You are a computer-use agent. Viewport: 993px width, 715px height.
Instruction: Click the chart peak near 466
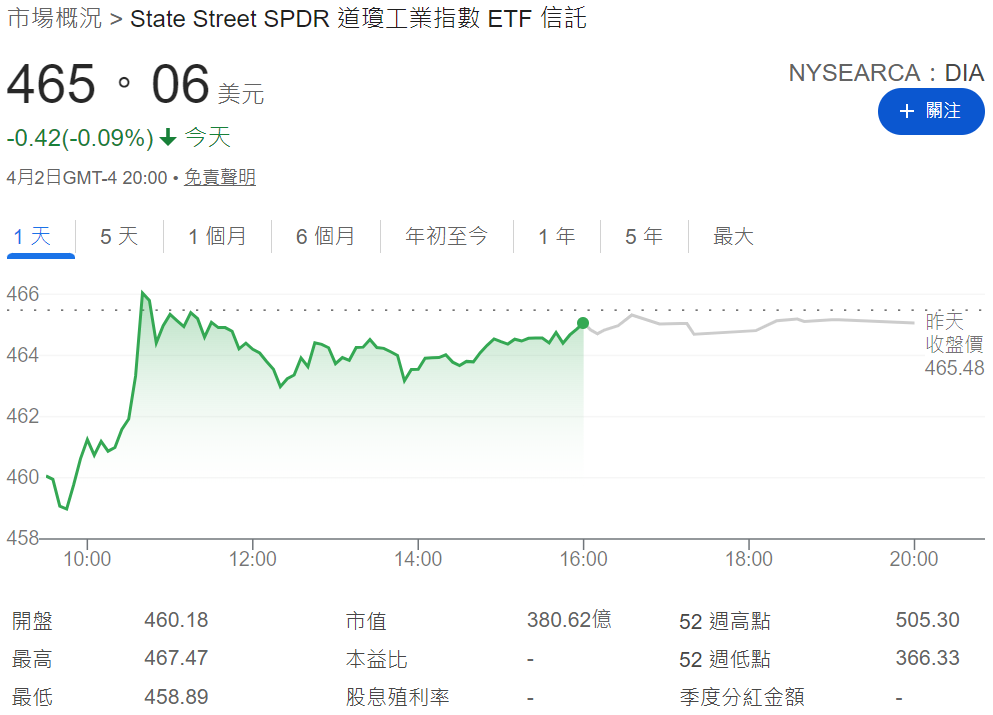click(143, 293)
